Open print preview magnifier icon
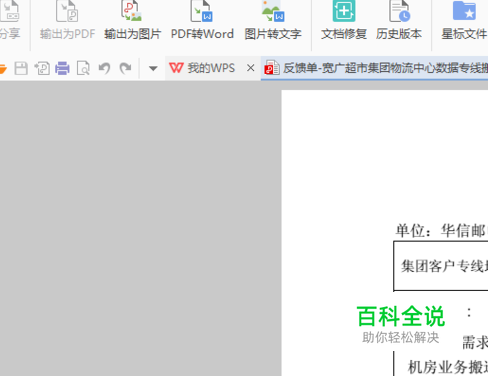488x376 pixels. click(83, 68)
